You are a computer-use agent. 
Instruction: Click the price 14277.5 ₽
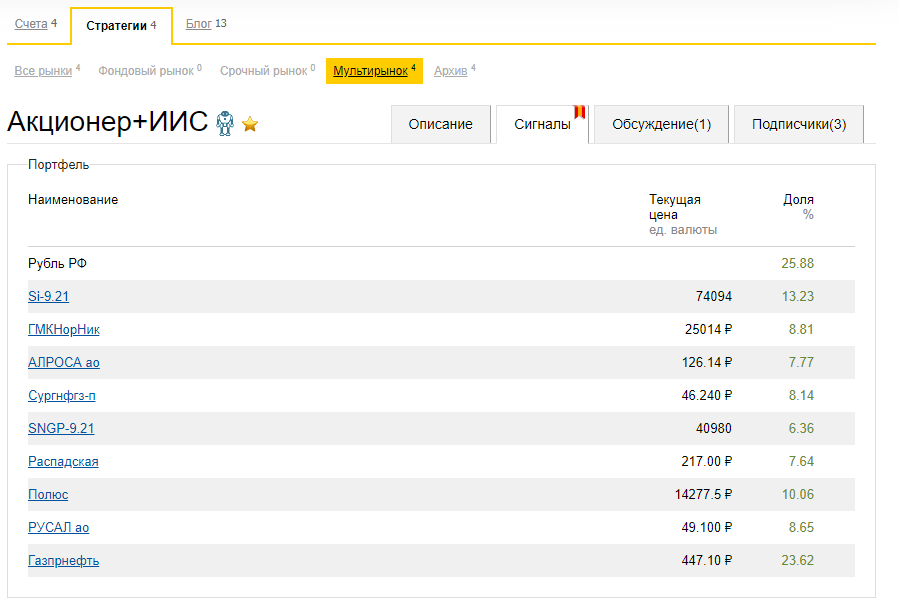pyautogui.click(x=703, y=494)
